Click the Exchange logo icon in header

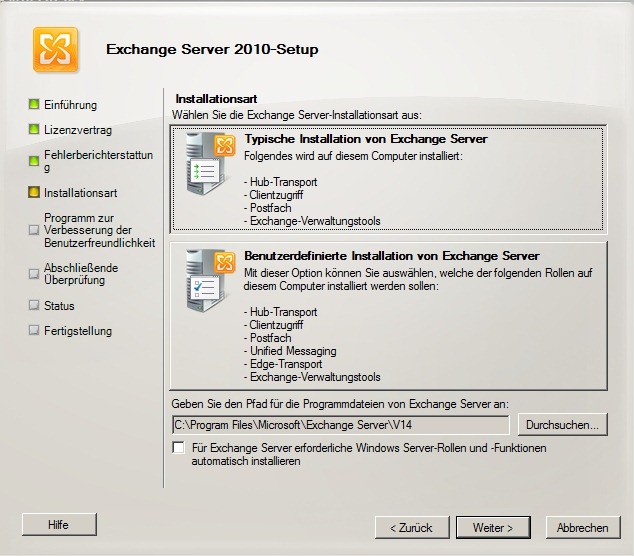pos(54,50)
